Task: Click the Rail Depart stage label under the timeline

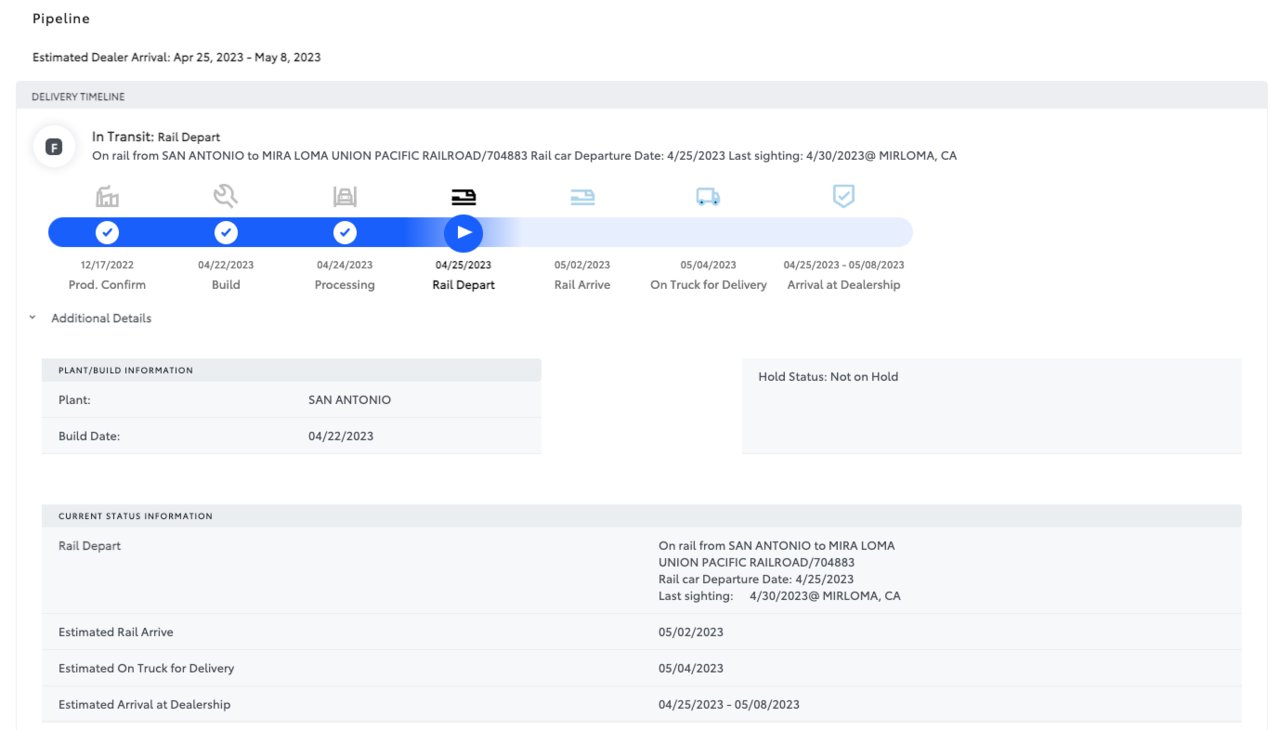Action: click(x=464, y=285)
